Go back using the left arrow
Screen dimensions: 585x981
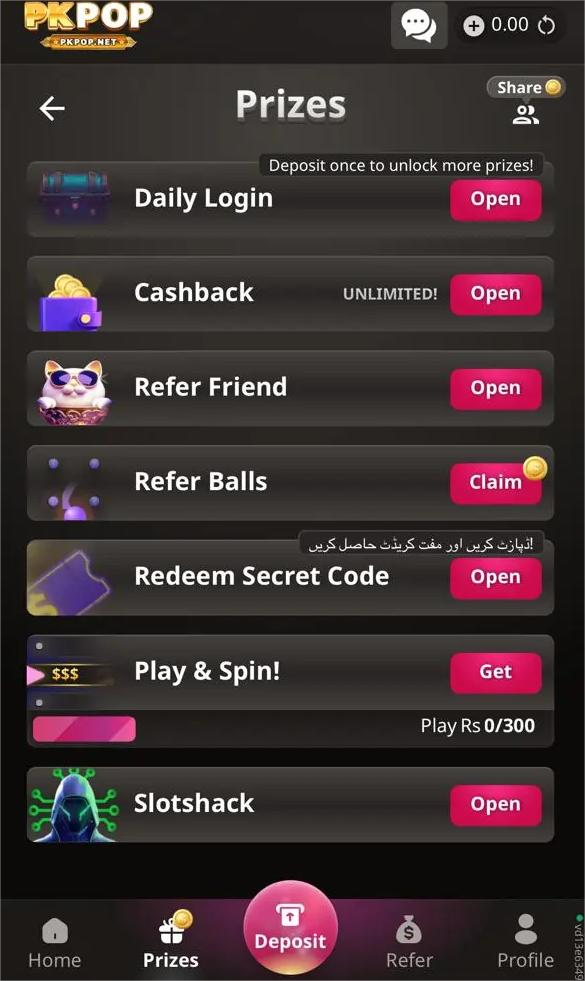52,108
